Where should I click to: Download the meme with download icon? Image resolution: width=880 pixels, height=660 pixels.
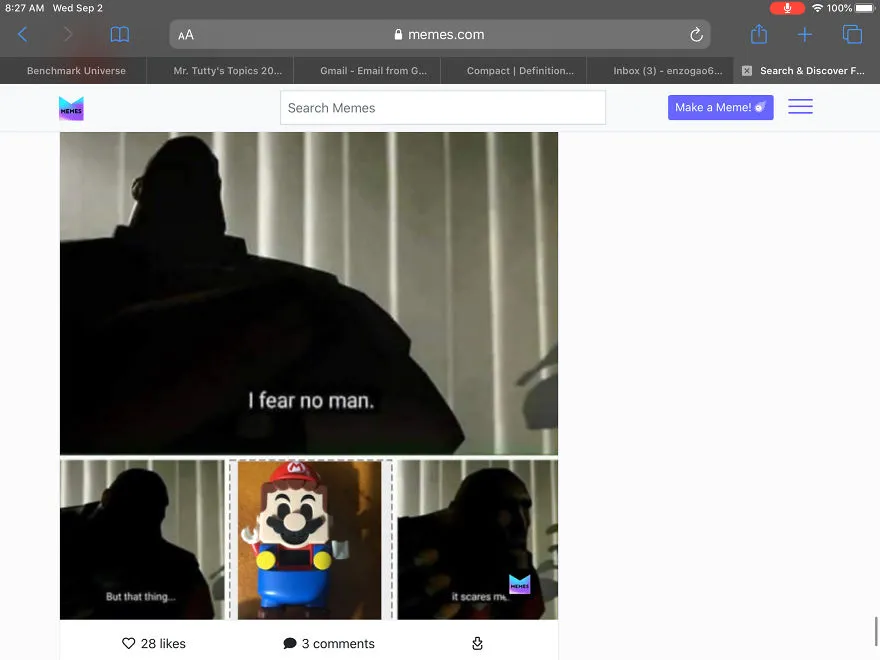(477, 643)
